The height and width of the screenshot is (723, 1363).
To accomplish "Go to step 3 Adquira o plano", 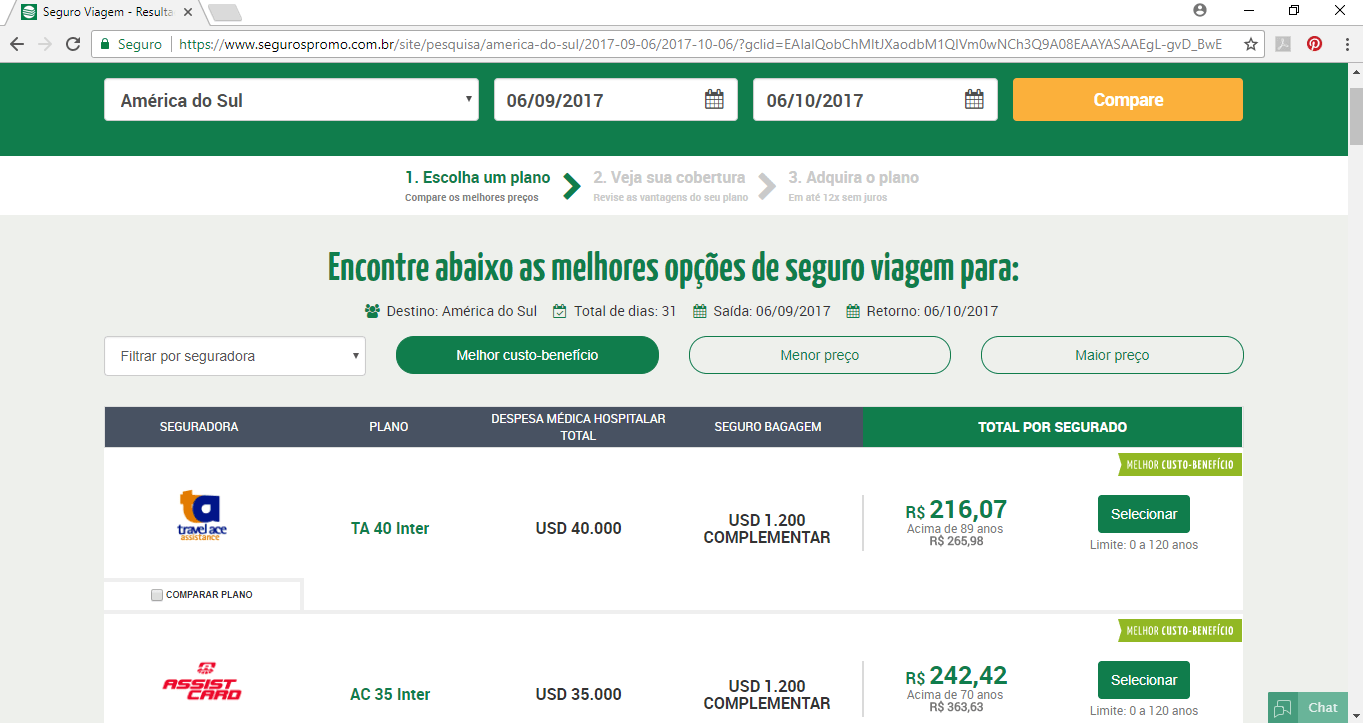I will pyautogui.click(x=853, y=186).
